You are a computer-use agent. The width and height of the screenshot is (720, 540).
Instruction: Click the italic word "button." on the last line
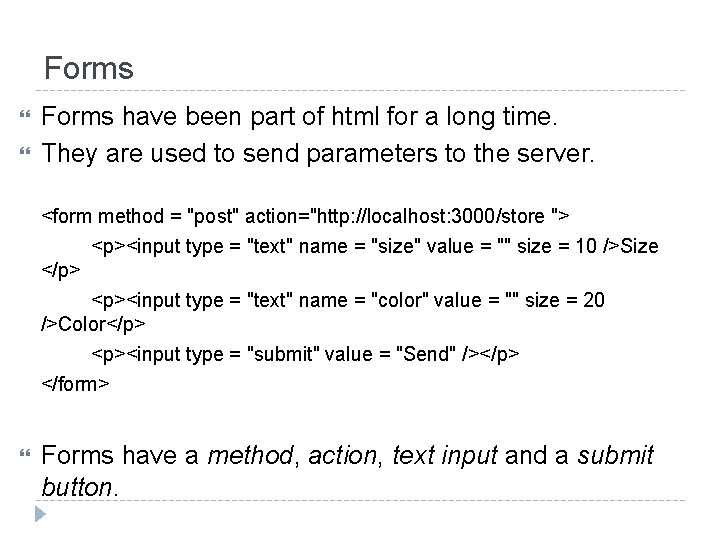(80, 487)
